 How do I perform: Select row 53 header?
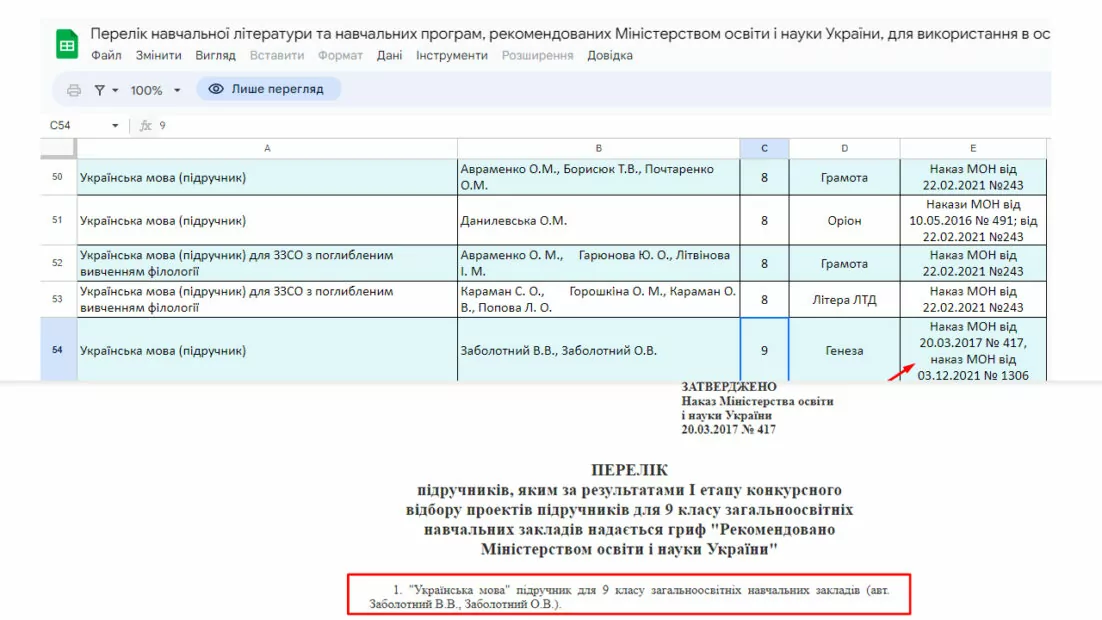click(58, 299)
